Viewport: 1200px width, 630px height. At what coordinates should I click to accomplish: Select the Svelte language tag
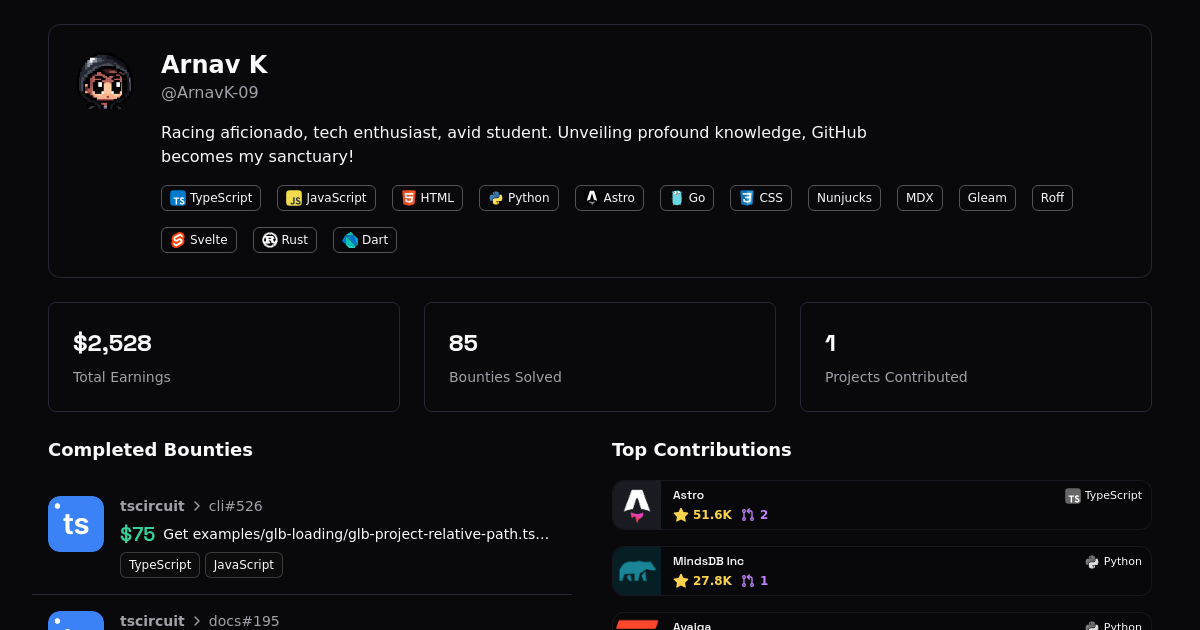[198, 240]
